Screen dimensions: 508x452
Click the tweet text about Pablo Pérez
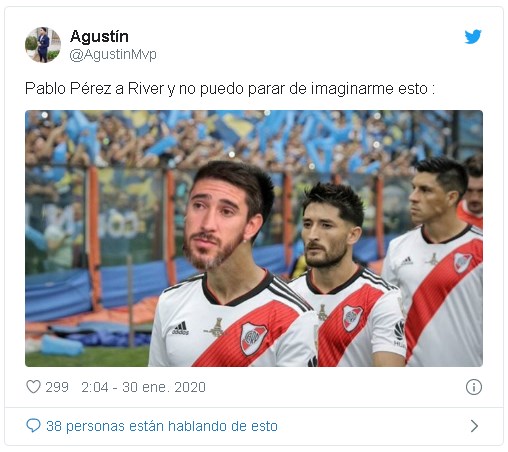pyautogui.click(x=230, y=89)
